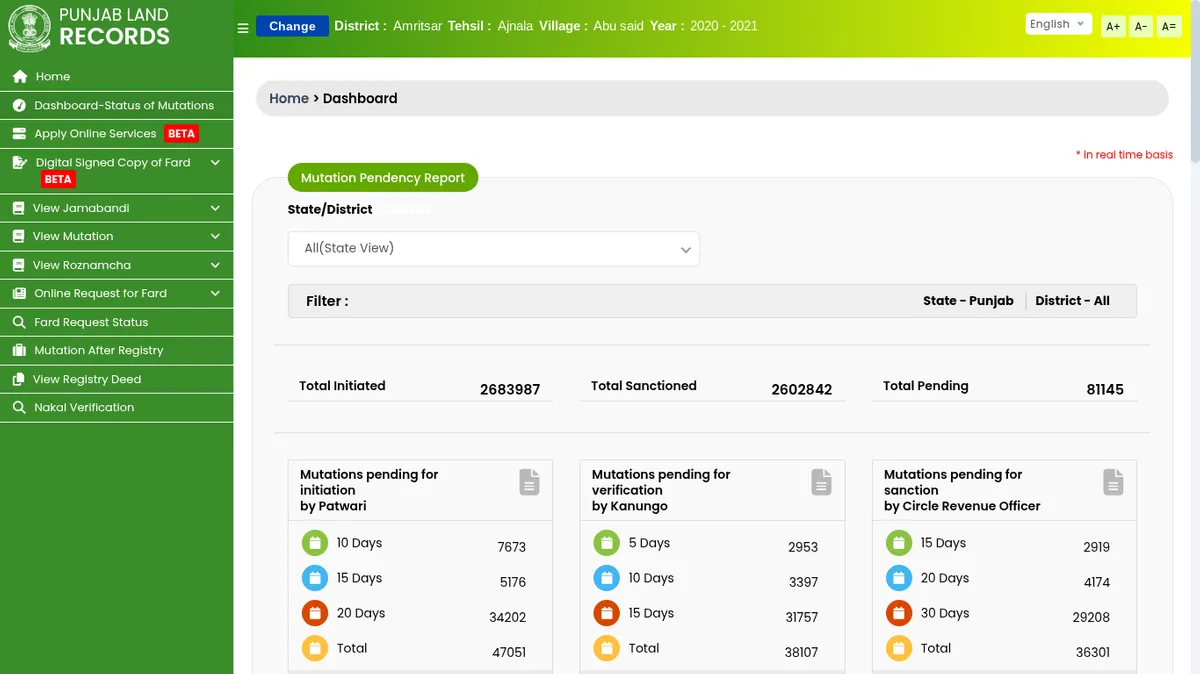Screen dimensions: 1200x674
Task: Open the English language dropdown
Action: [x=1057, y=24]
